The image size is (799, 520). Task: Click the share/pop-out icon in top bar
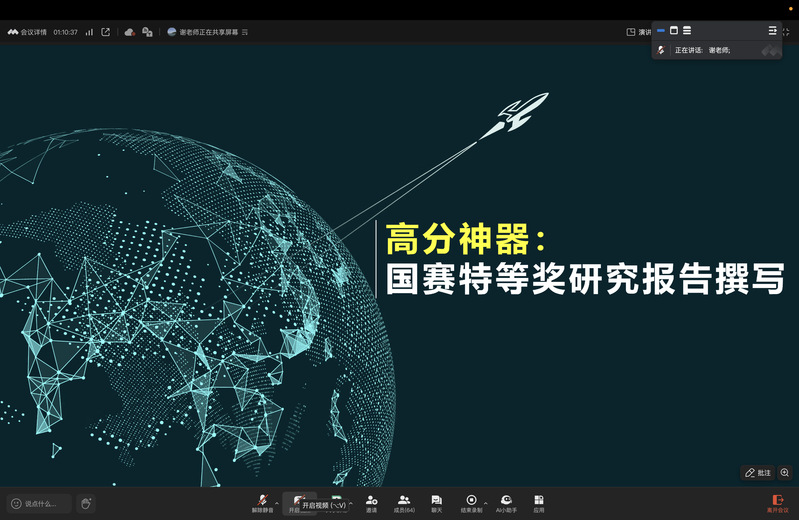pyautogui.click(x=106, y=32)
